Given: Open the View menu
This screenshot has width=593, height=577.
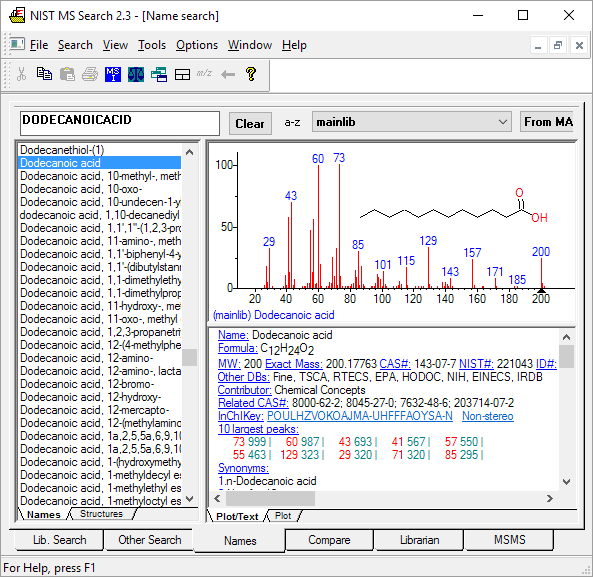Looking at the screenshot, I should pos(115,45).
